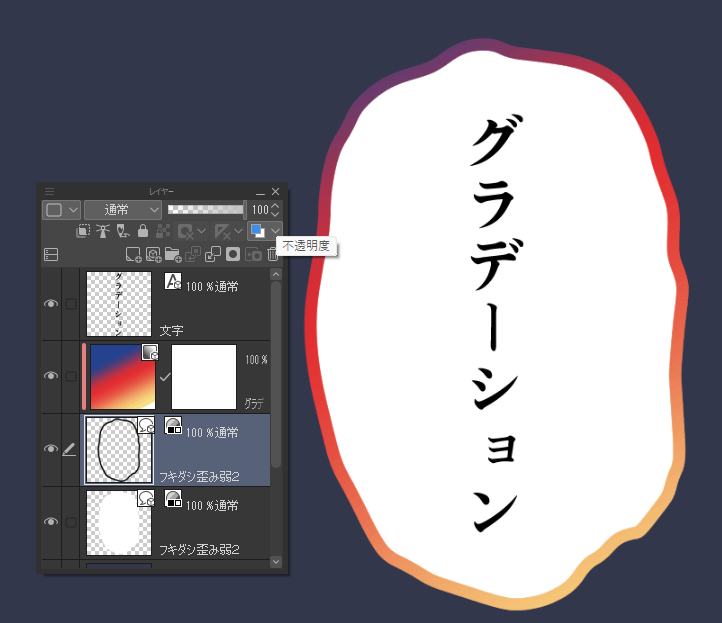Click apply mask to layer icon

pyautogui.click(x=253, y=254)
